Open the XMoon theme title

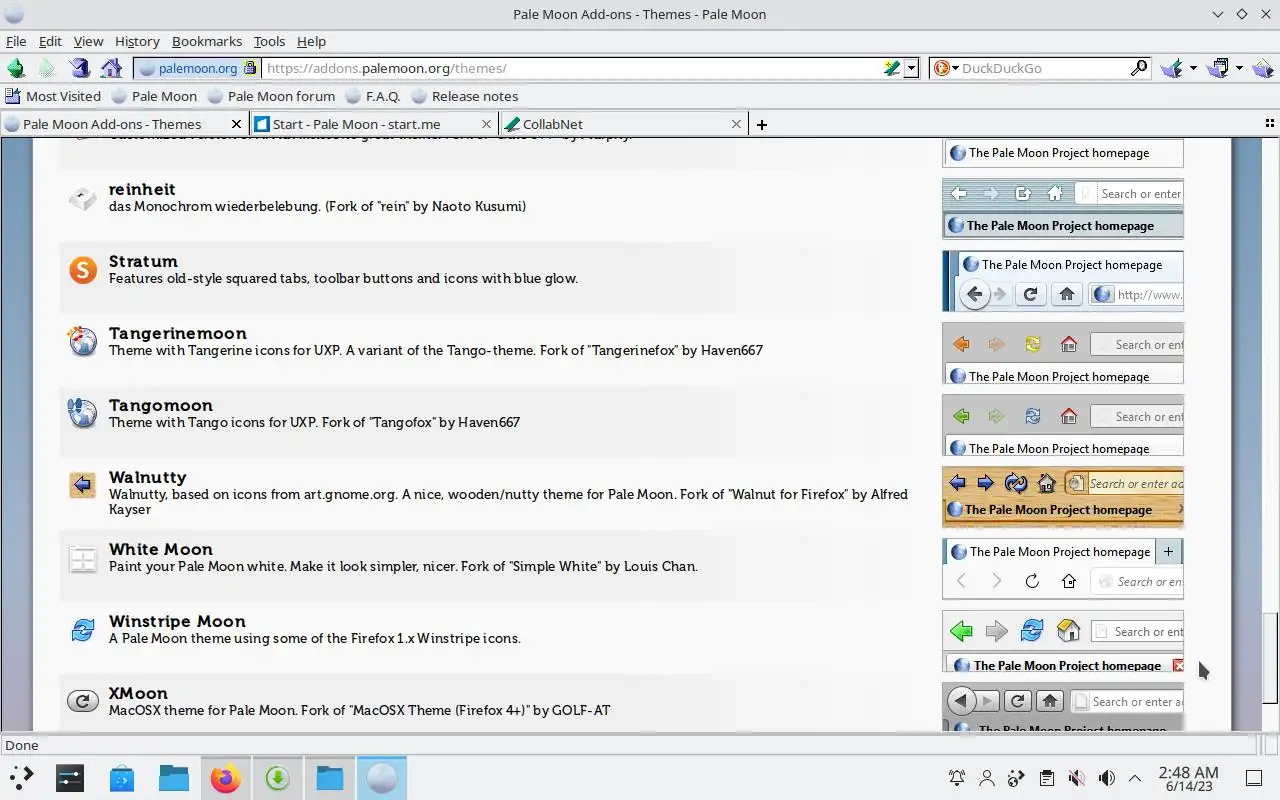click(138, 693)
